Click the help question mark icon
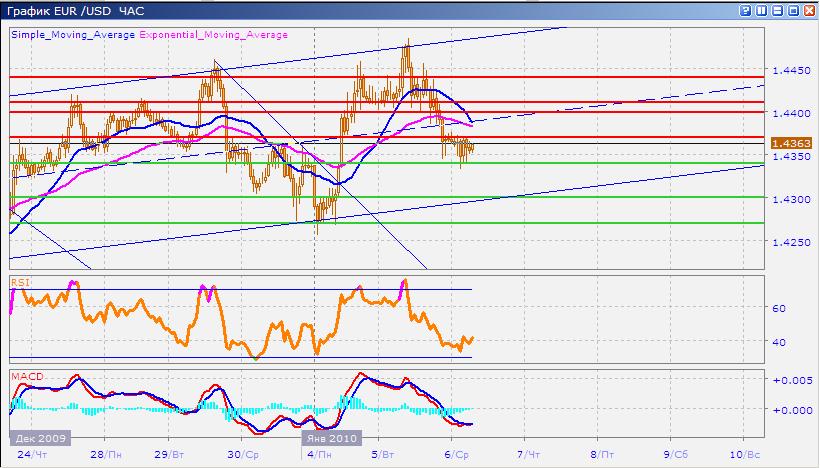 point(745,10)
